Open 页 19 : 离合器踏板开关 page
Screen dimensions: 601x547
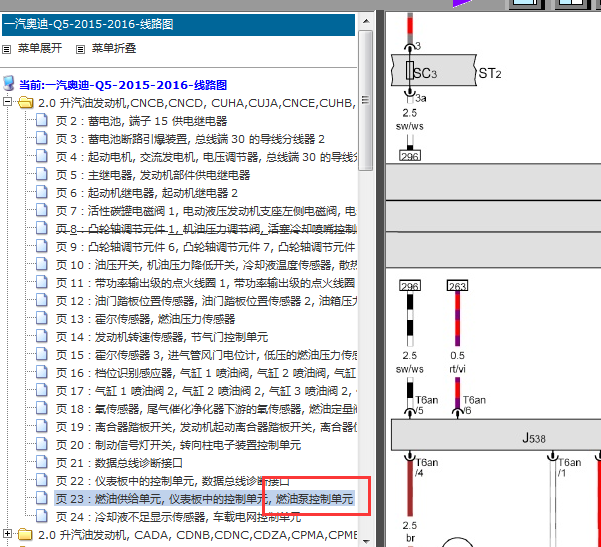[206, 427]
